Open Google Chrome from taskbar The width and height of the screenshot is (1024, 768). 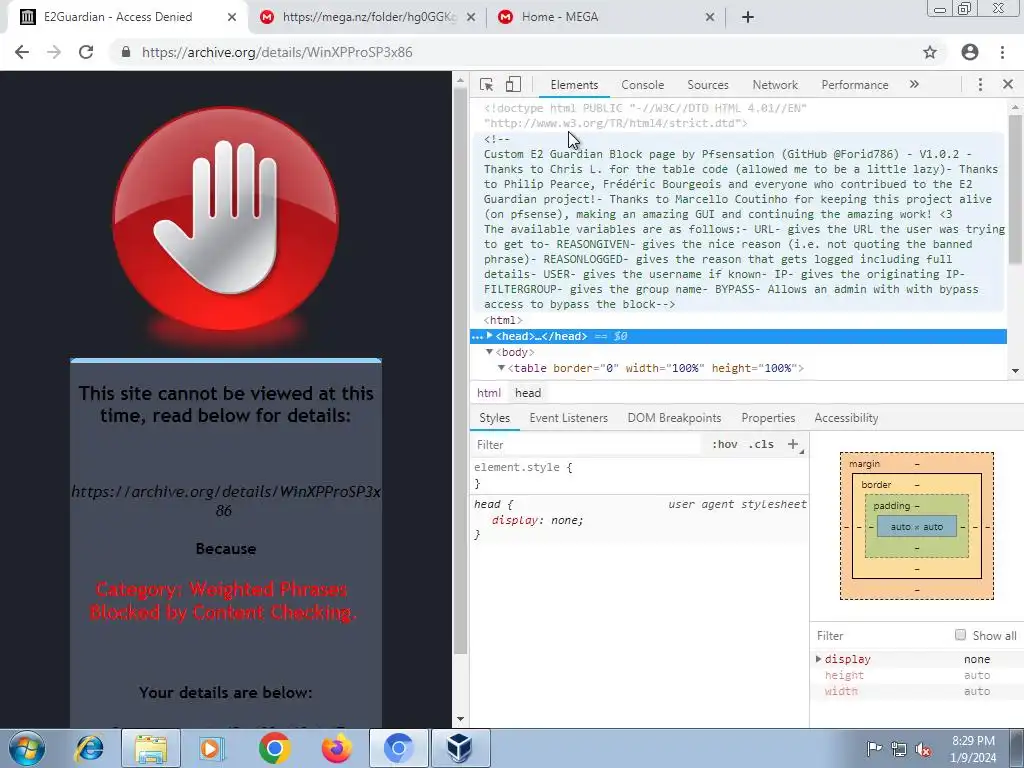(x=274, y=748)
